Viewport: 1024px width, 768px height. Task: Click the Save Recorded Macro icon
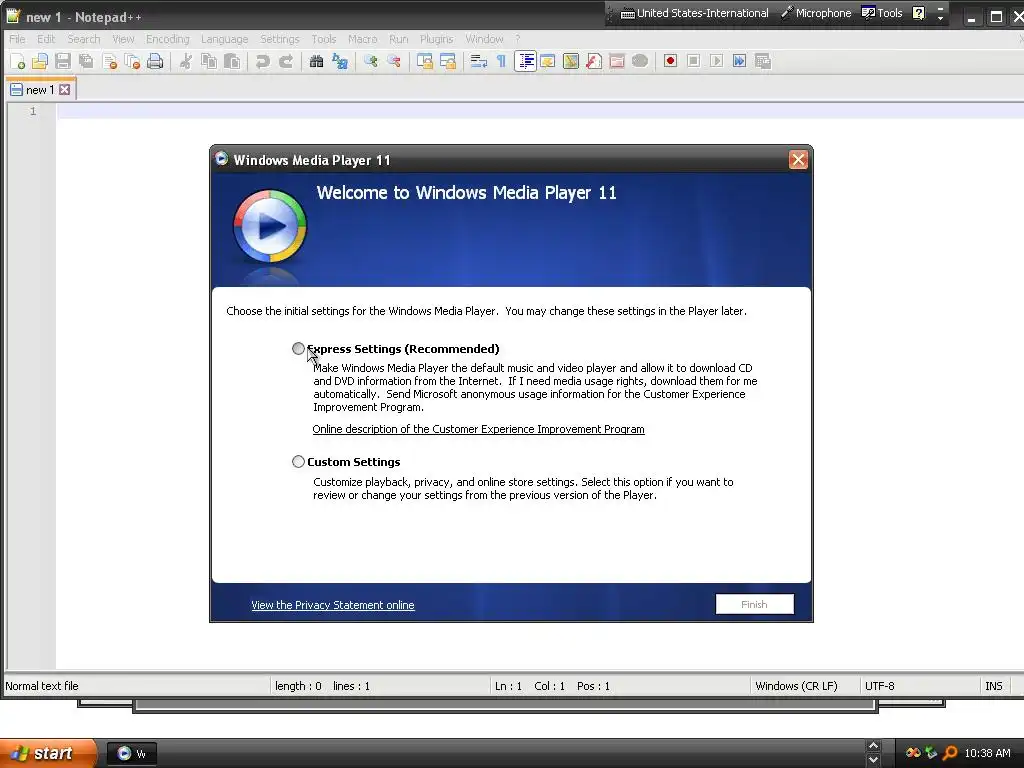tap(763, 61)
